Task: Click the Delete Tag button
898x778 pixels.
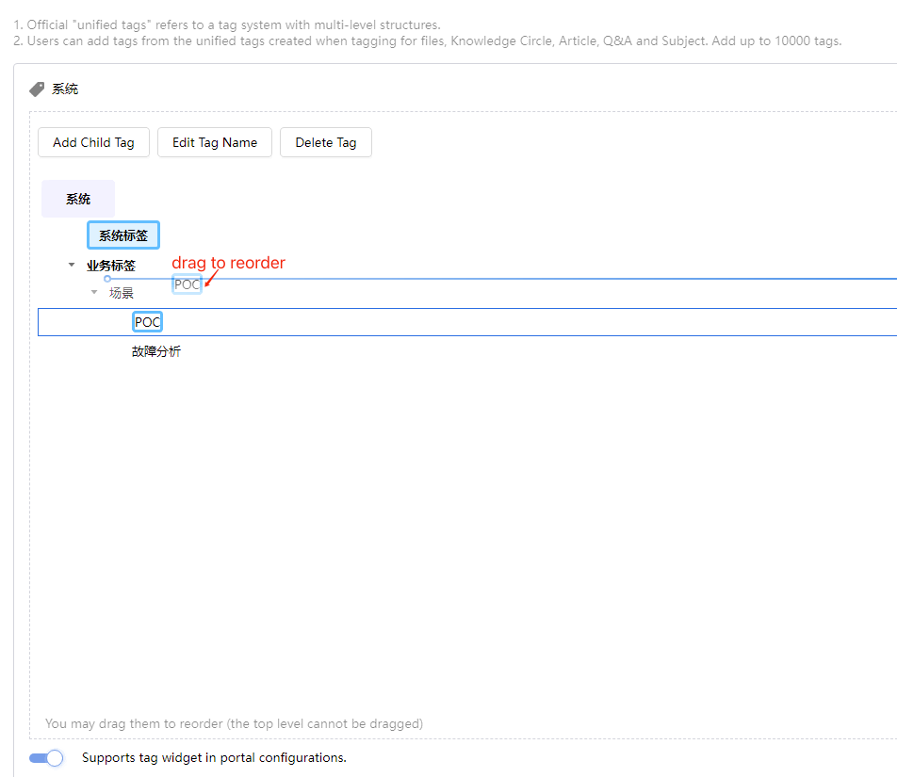Action: [326, 142]
